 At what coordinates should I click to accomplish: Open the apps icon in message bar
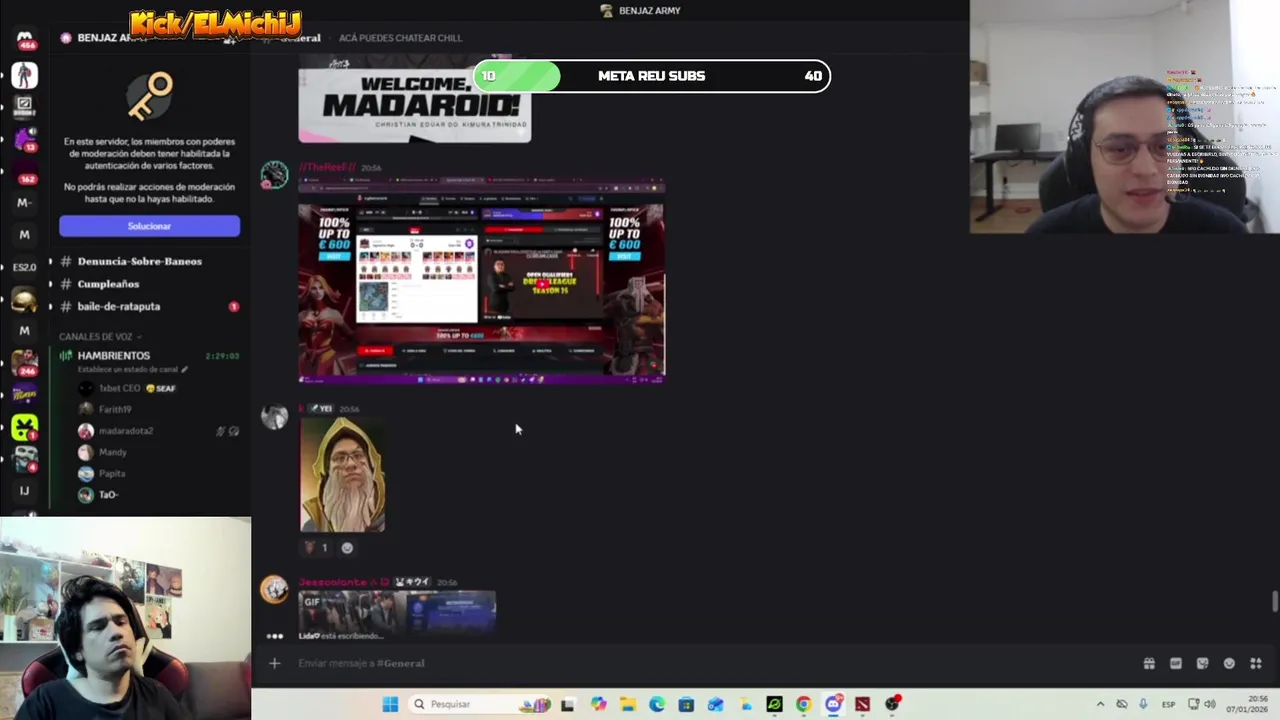coord(1256,663)
